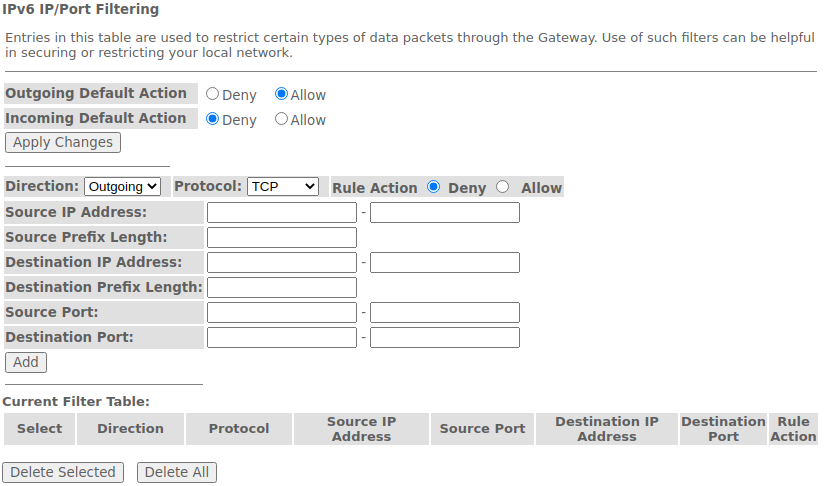Select Deny for Incoming Default Action
825x486 pixels.
pyautogui.click(x=213, y=119)
